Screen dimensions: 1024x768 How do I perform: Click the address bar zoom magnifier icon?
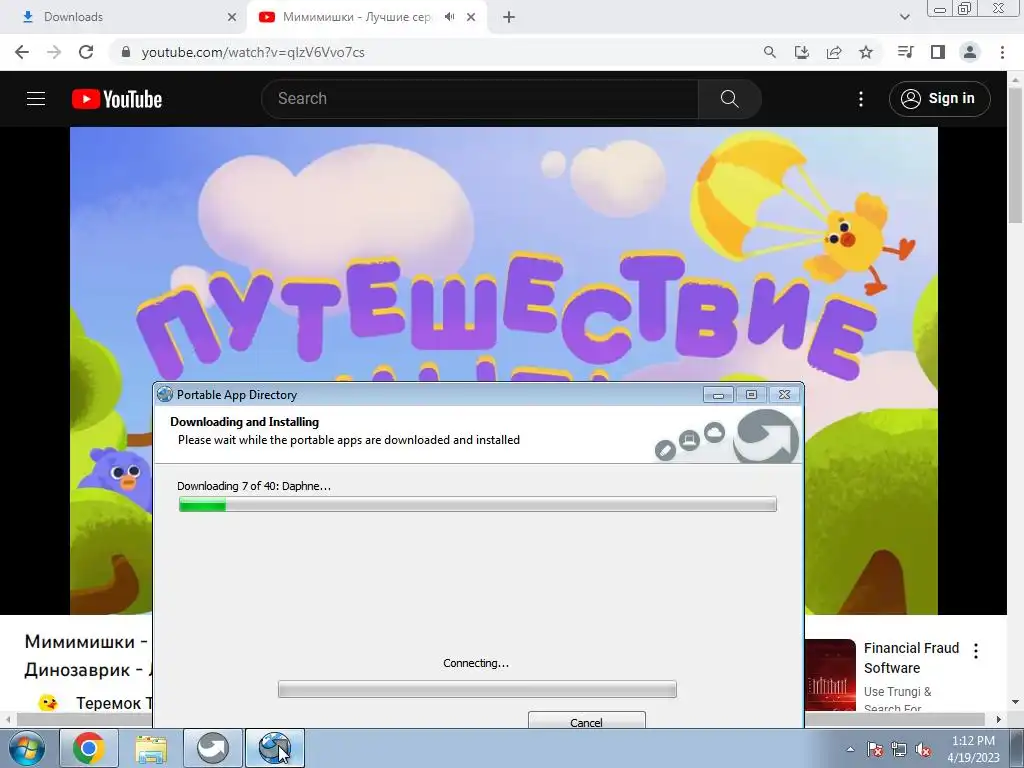770,52
